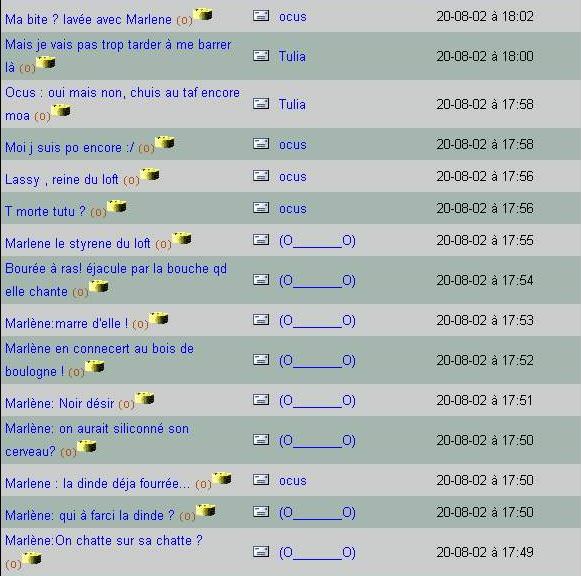Click author (O______O) in the 17:51 row
581x576 pixels.
[318, 401]
